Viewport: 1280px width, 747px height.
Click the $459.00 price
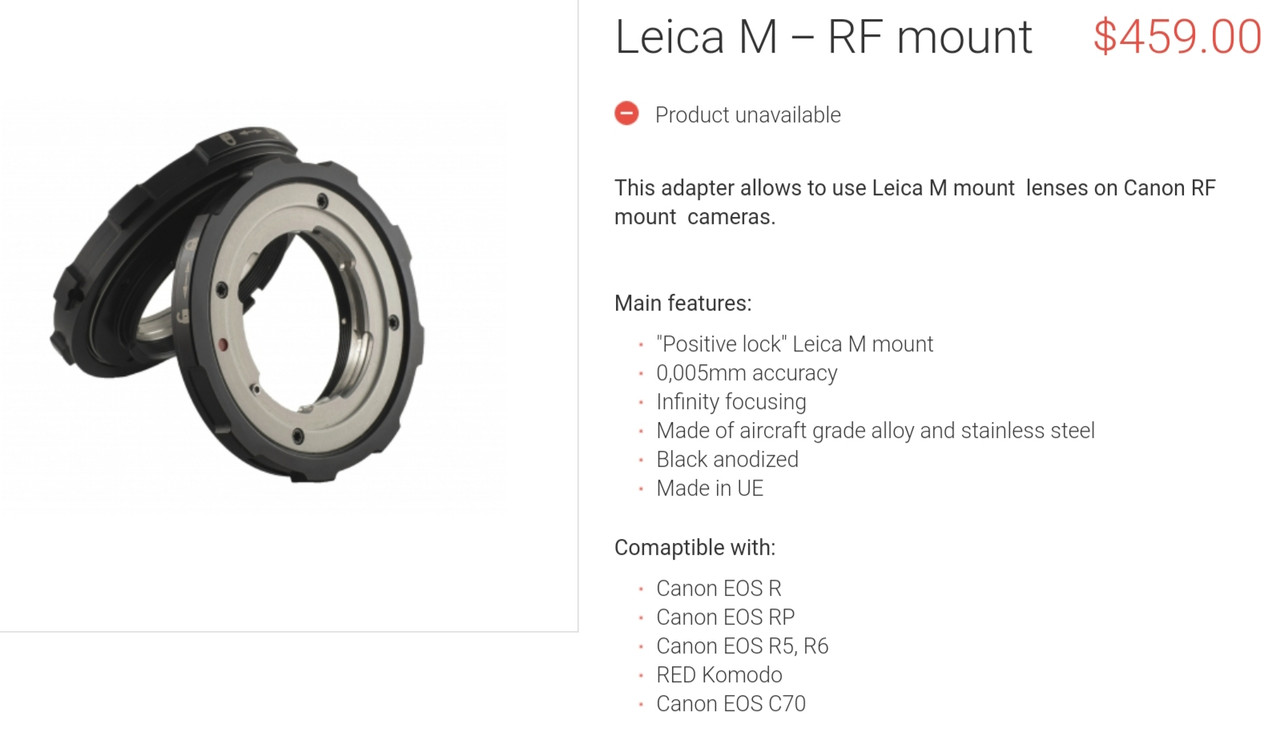pos(1177,37)
